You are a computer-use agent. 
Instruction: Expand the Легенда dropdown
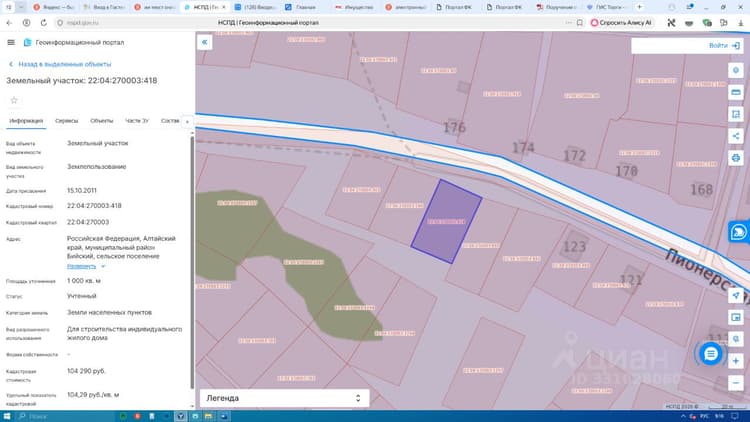point(284,398)
